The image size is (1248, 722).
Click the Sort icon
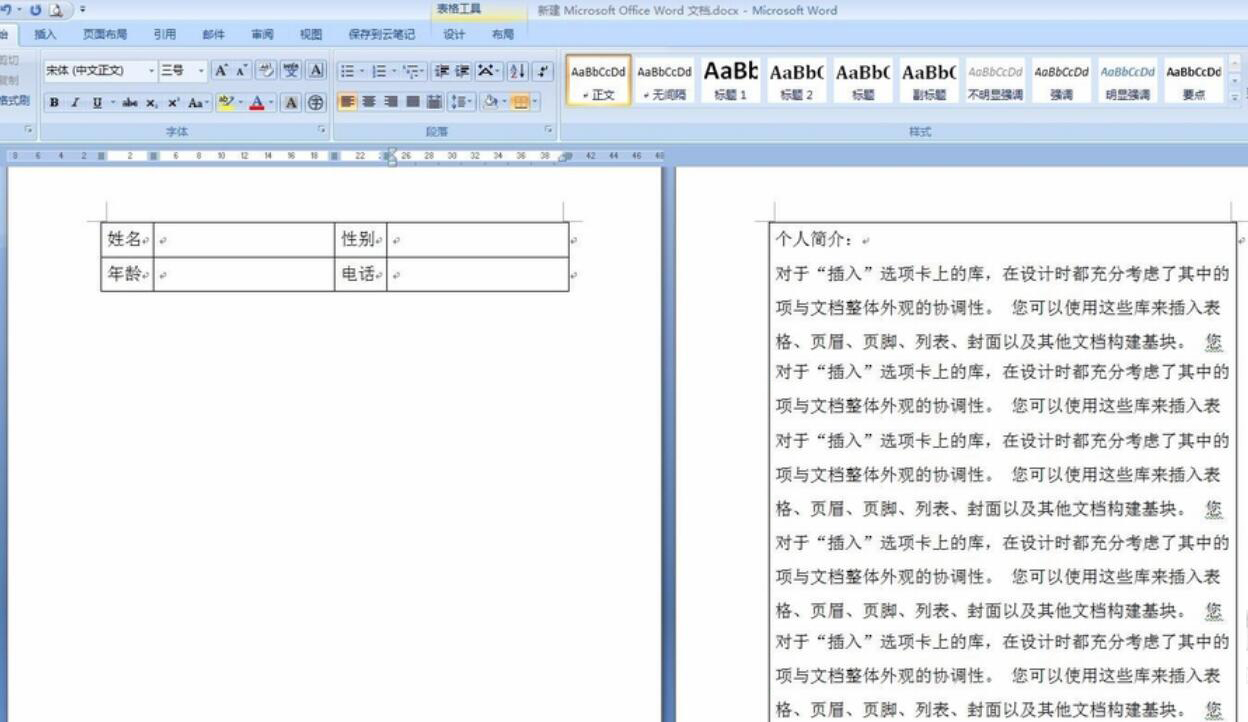point(517,71)
